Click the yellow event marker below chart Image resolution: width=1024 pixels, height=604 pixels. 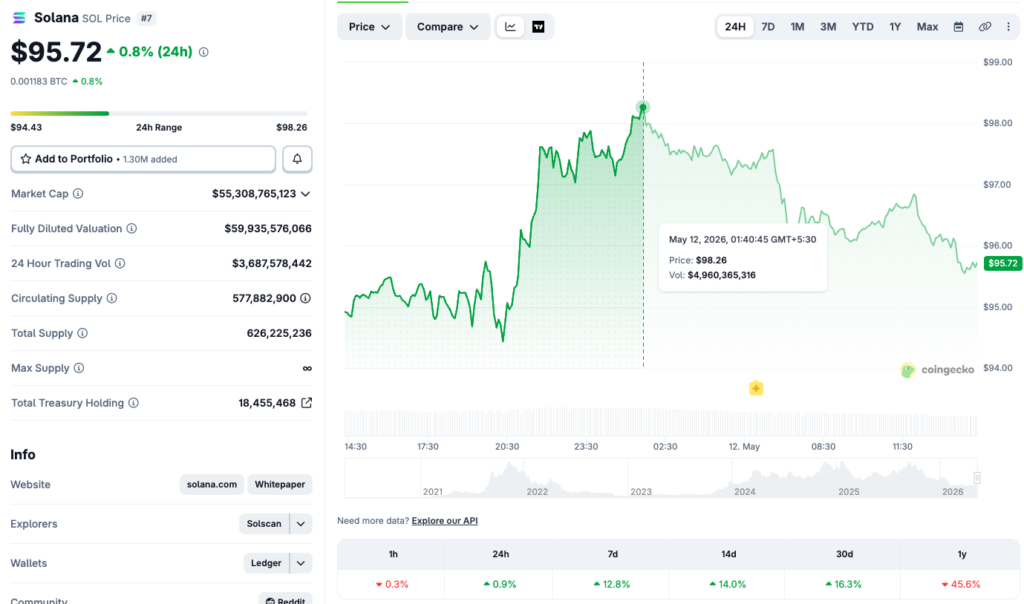coord(756,389)
